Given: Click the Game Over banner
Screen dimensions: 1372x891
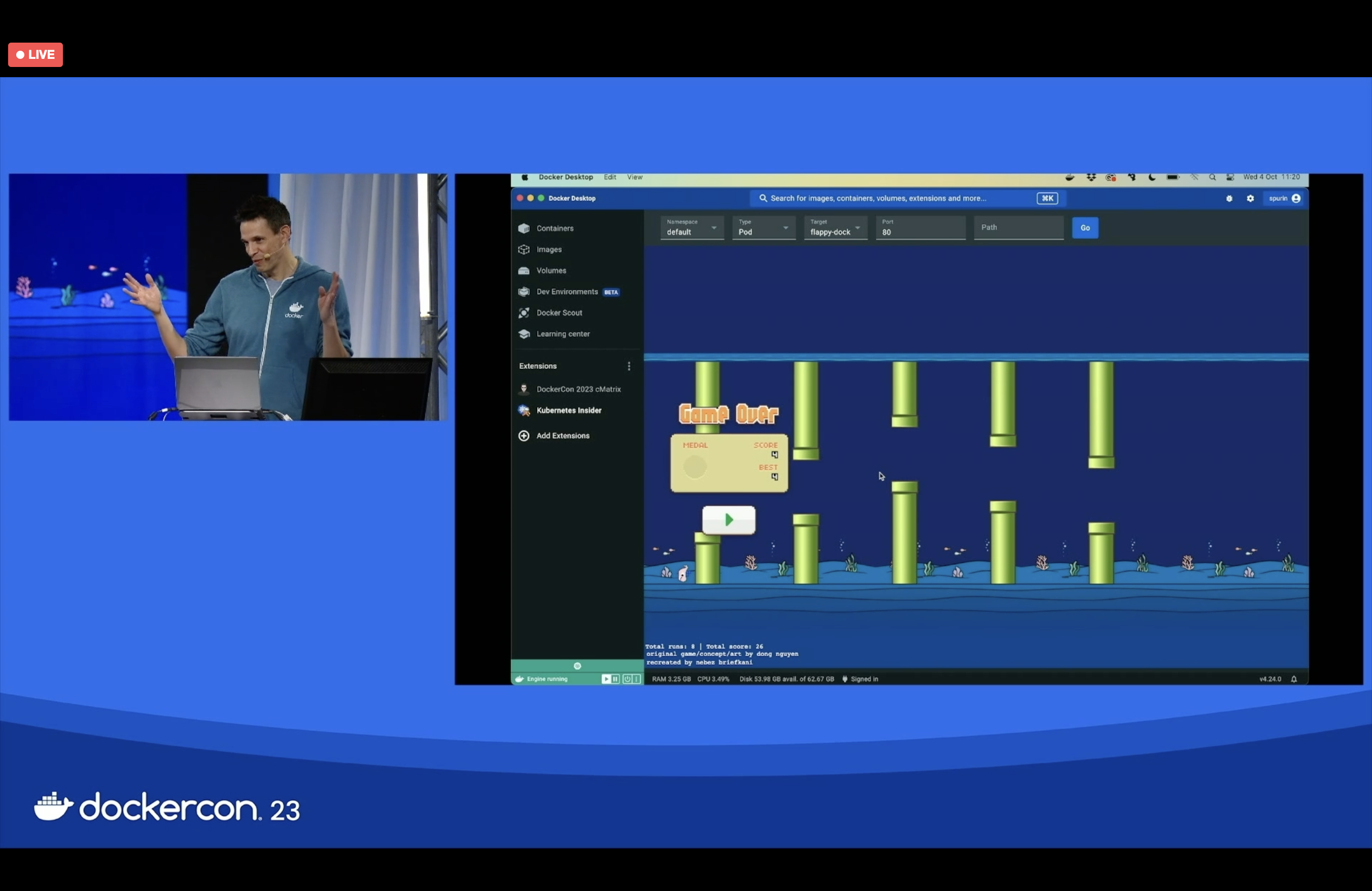Looking at the screenshot, I should click(x=728, y=414).
